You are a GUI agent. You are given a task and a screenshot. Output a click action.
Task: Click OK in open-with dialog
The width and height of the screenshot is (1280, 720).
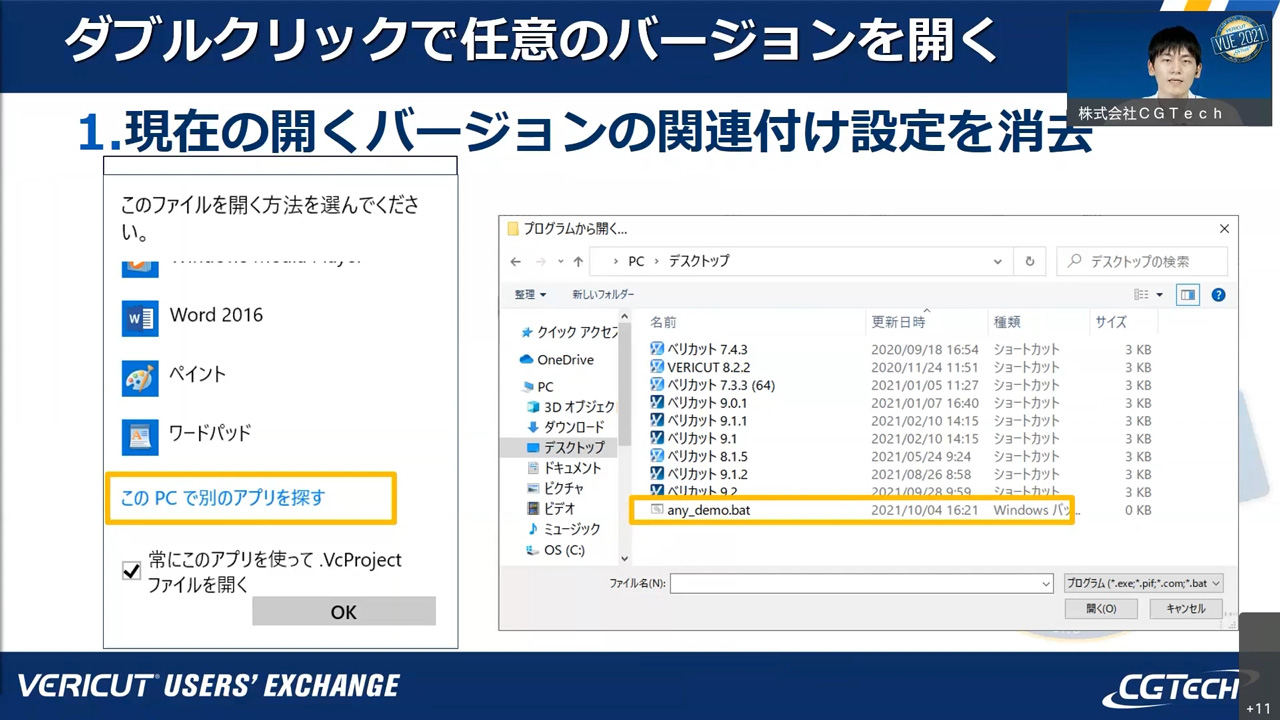click(344, 612)
